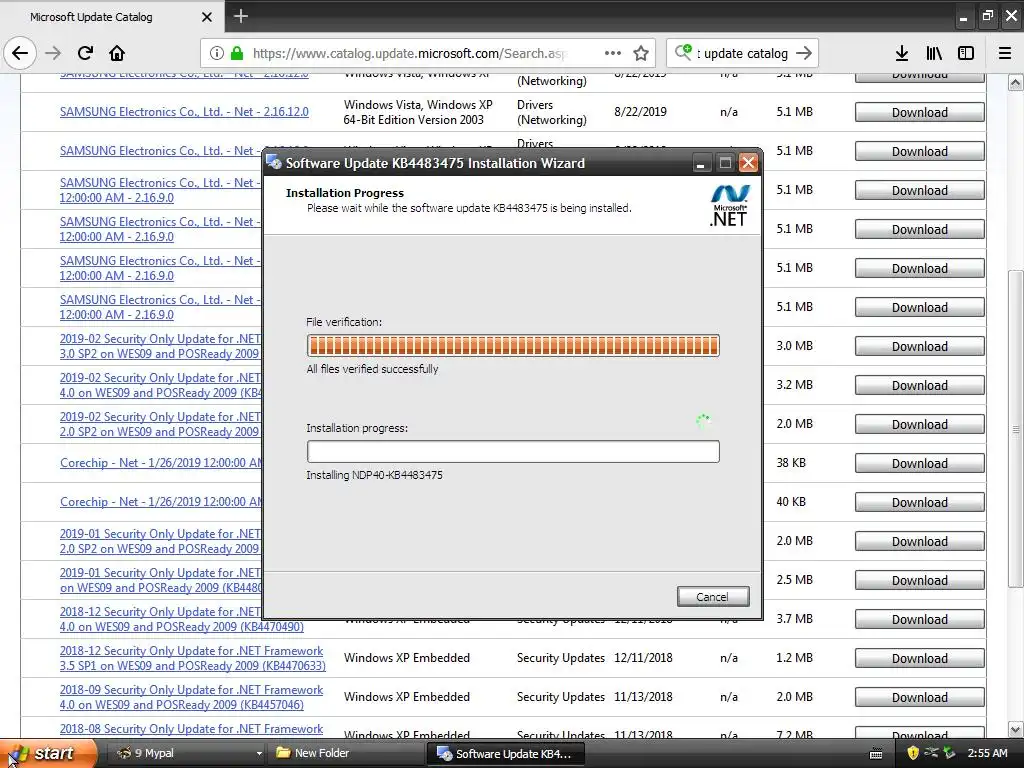Toggle the sidebar icon in toolbar

point(966,53)
